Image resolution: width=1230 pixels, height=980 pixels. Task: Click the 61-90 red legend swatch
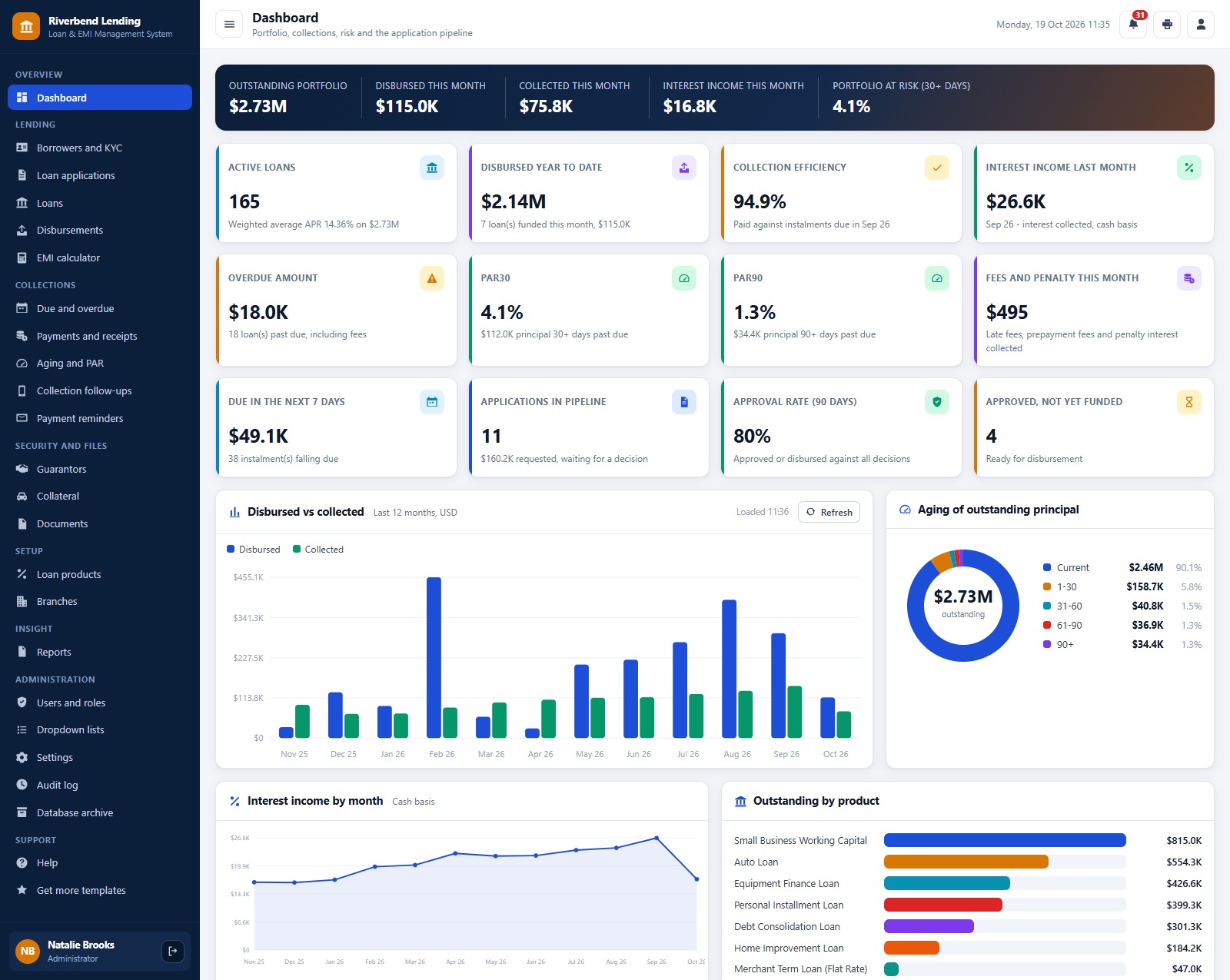tap(1047, 625)
